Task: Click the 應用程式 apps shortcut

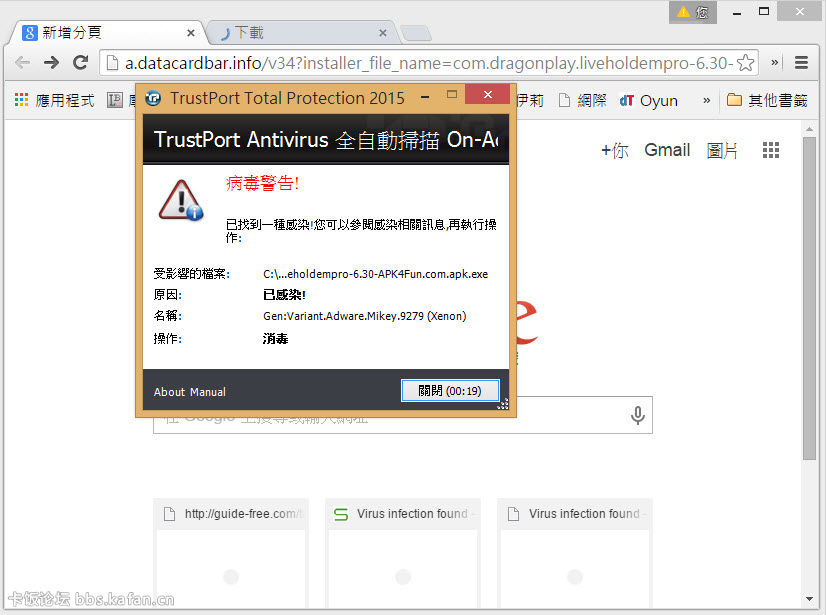Action: pos(54,100)
